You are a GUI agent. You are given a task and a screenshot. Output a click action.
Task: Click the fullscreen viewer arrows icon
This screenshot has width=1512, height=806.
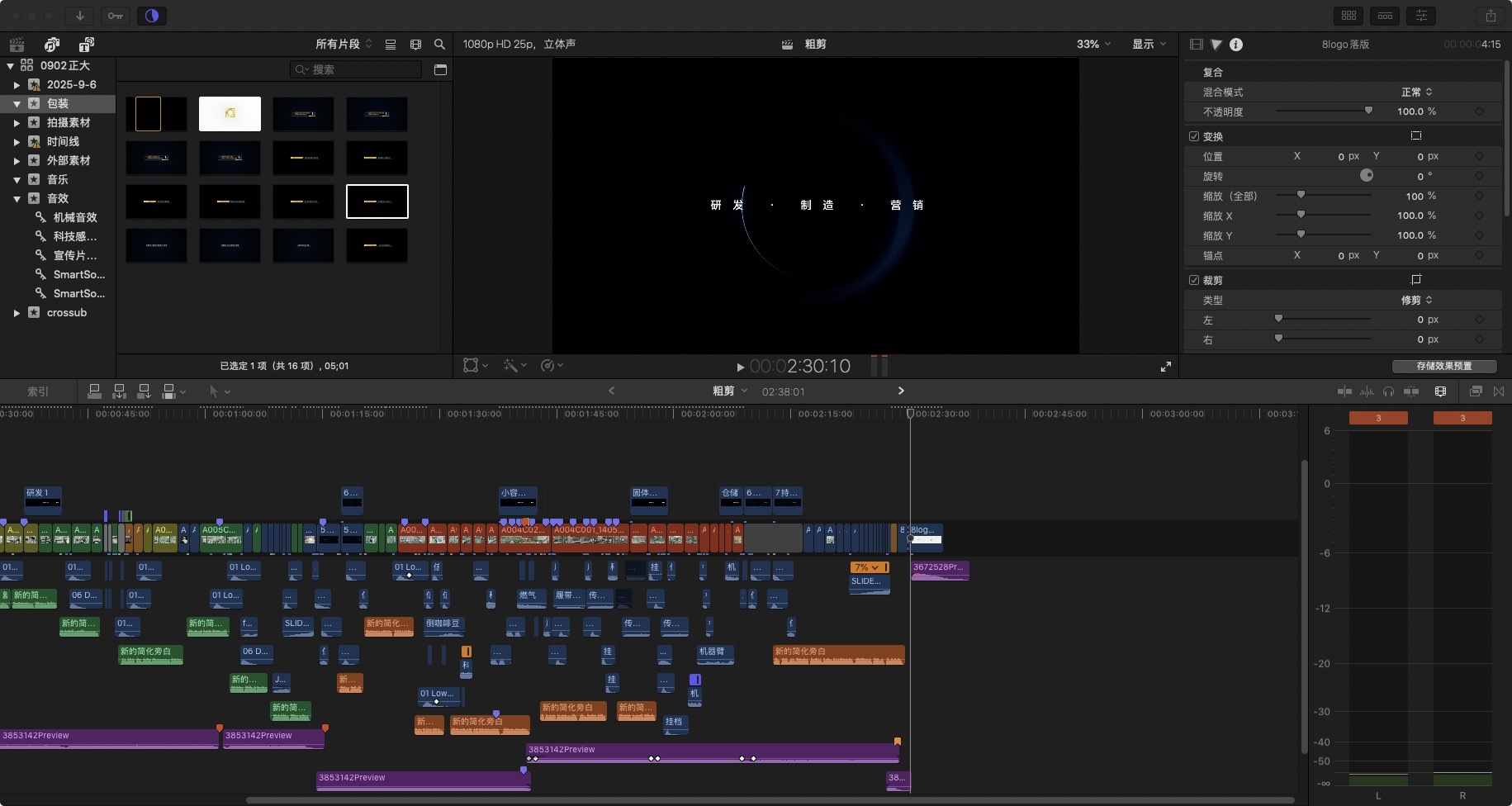tap(1165, 367)
